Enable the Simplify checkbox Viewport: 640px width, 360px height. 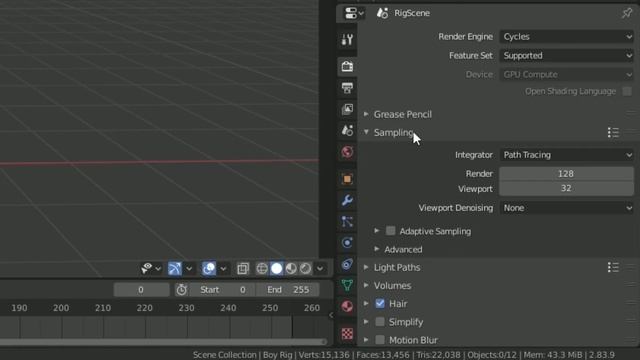tap(380, 322)
